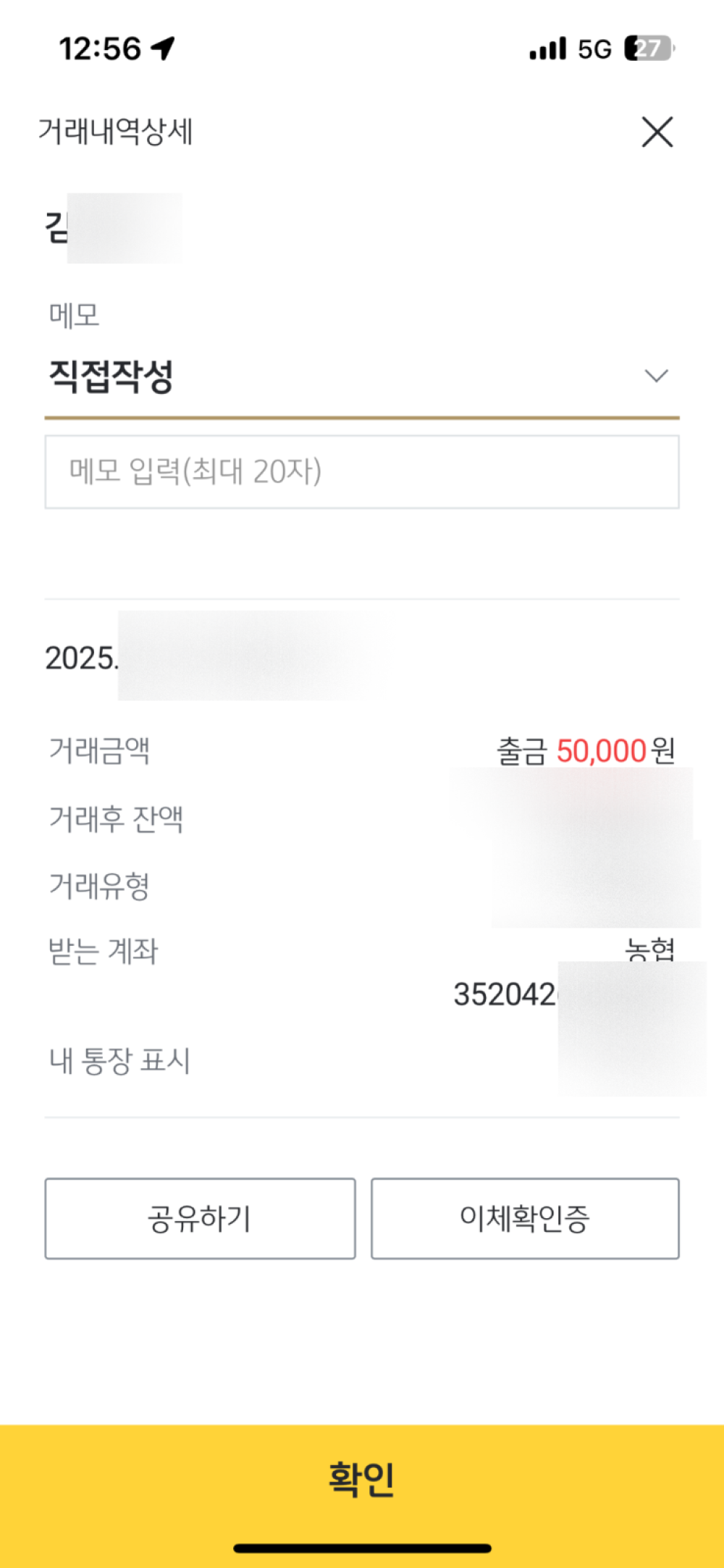Expand the memo type chevron arrow
724x1568 pixels.
click(x=656, y=375)
